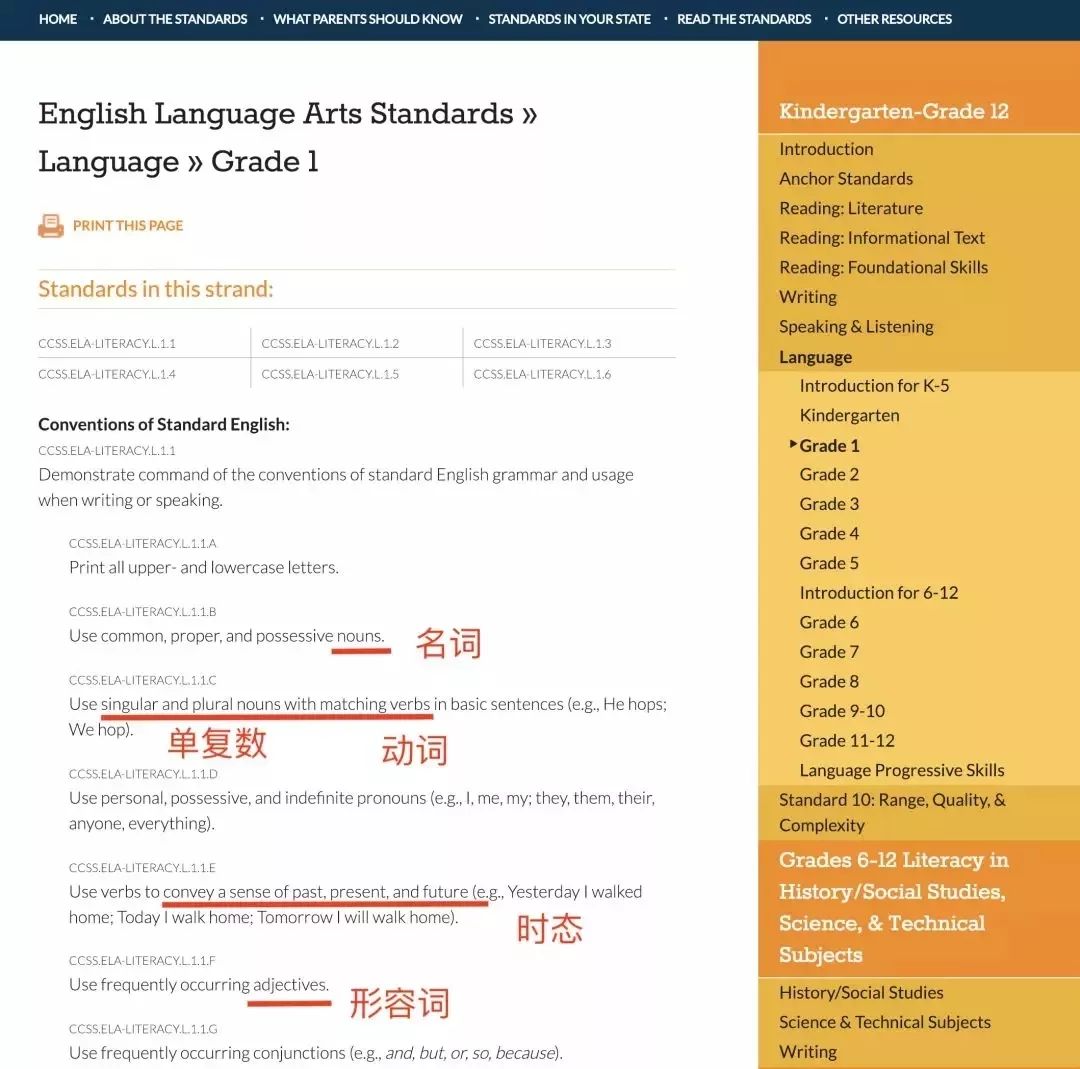Go to the Kindergarten language standards
The height and width of the screenshot is (1069, 1080).
pyautogui.click(x=849, y=415)
